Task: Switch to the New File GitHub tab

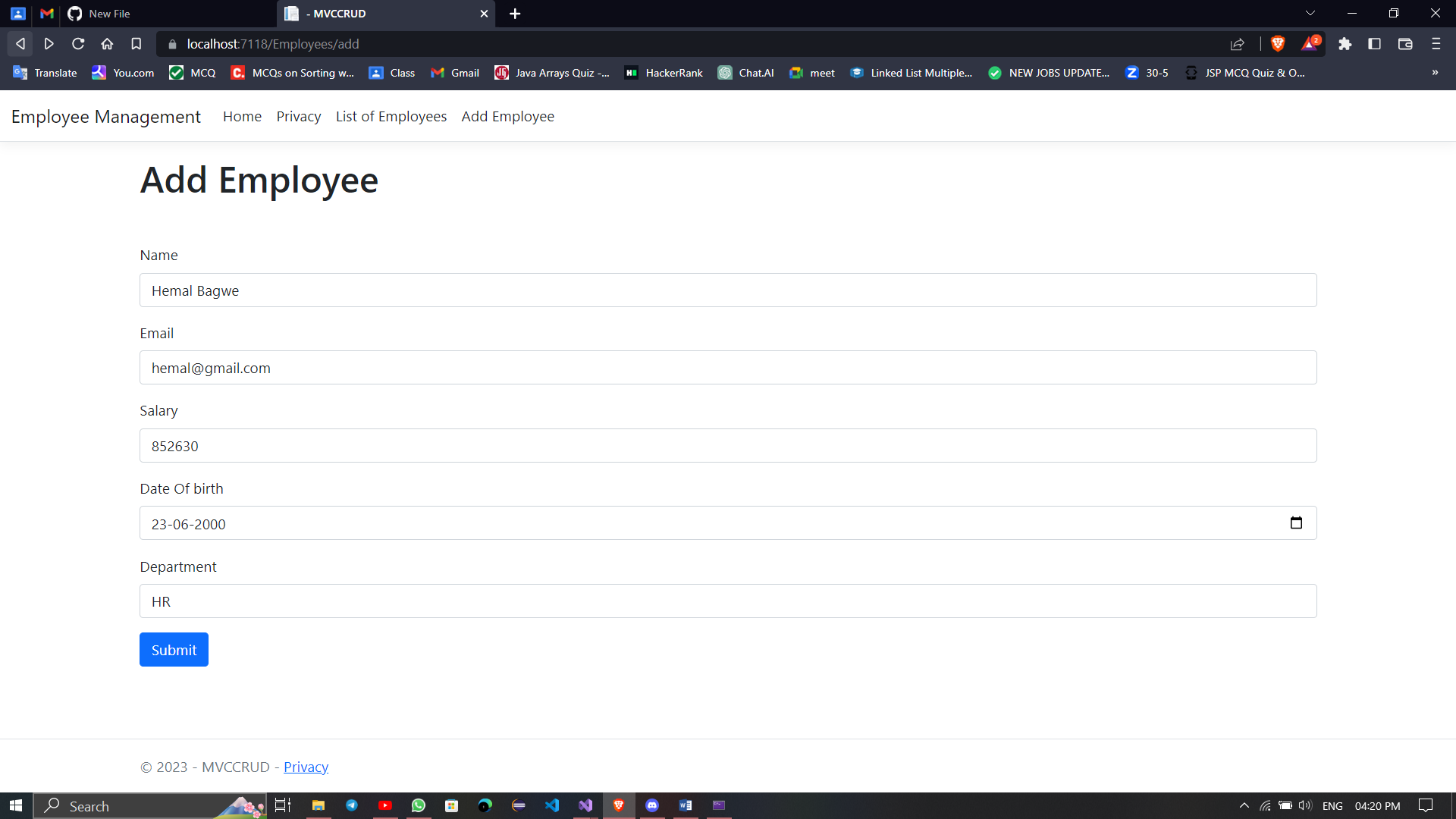Action: [168, 14]
